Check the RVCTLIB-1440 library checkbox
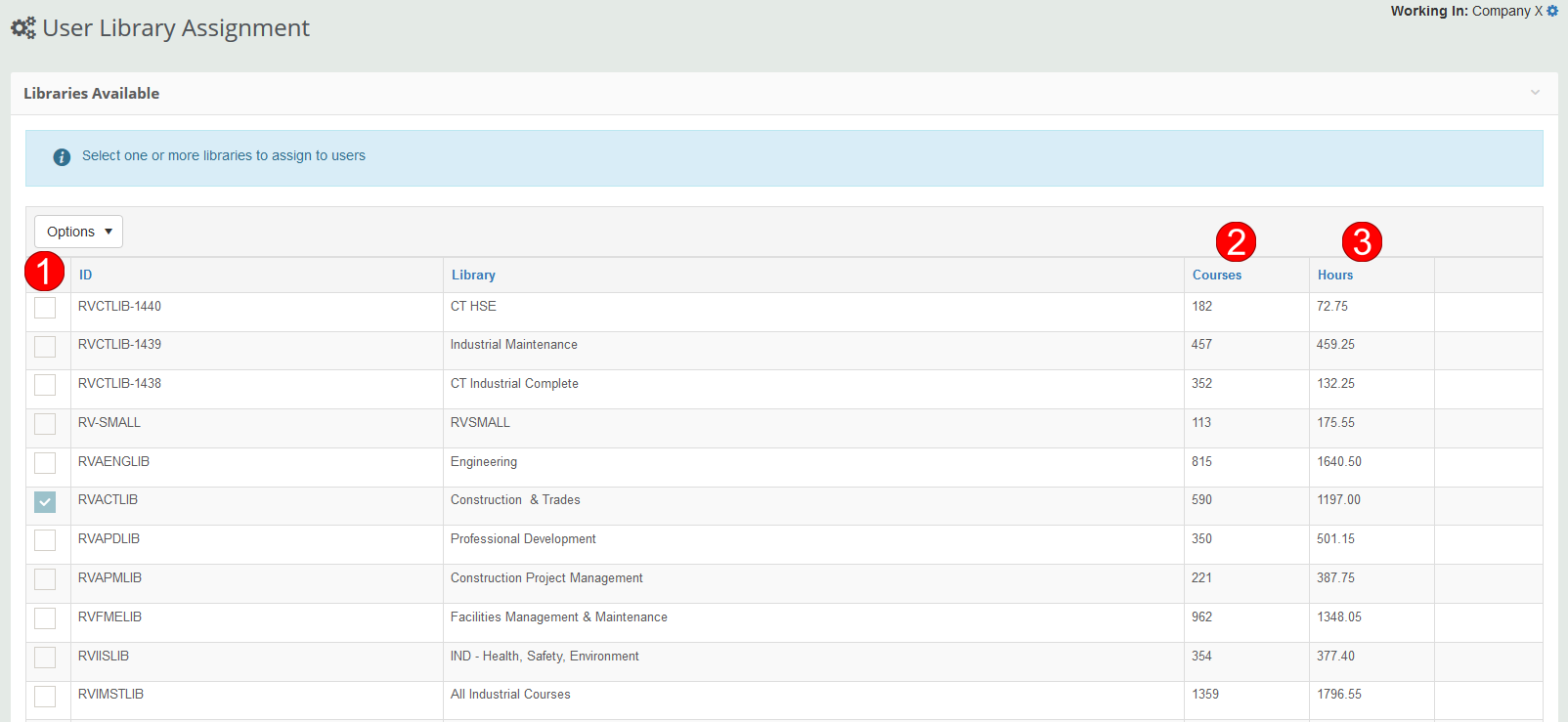1568x722 pixels. (45, 308)
